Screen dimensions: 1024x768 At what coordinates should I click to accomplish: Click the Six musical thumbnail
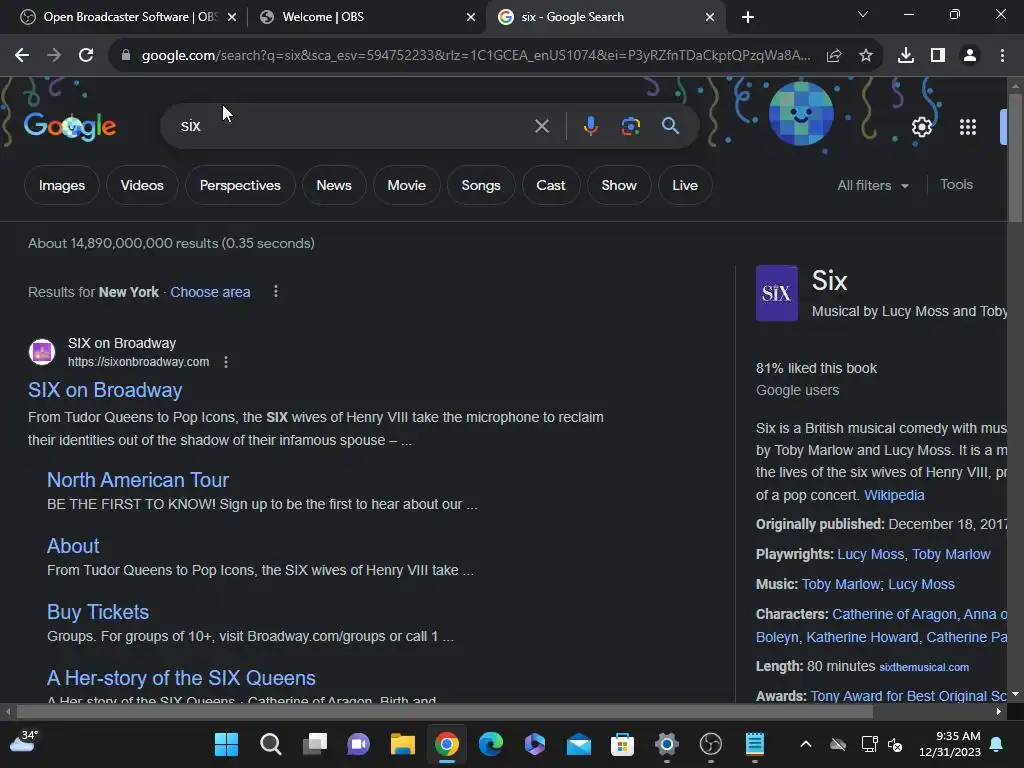[776, 293]
